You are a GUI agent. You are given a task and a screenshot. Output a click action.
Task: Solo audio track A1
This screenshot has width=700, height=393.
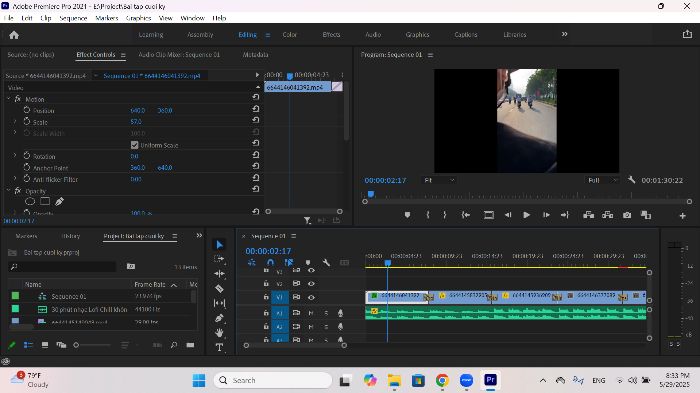click(326, 313)
